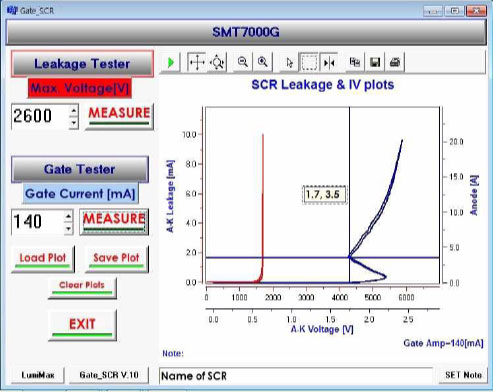Click the Clear Plots button
Screen dimensions: 493x392
pos(82,287)
